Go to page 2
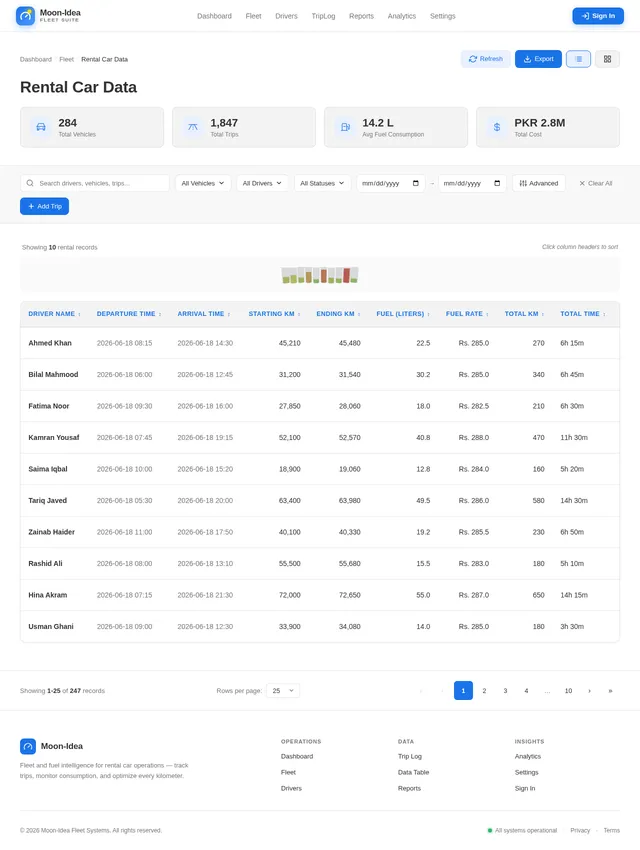Image resolution: width=640 pixels, height=850 pixels. click(484, 691)
